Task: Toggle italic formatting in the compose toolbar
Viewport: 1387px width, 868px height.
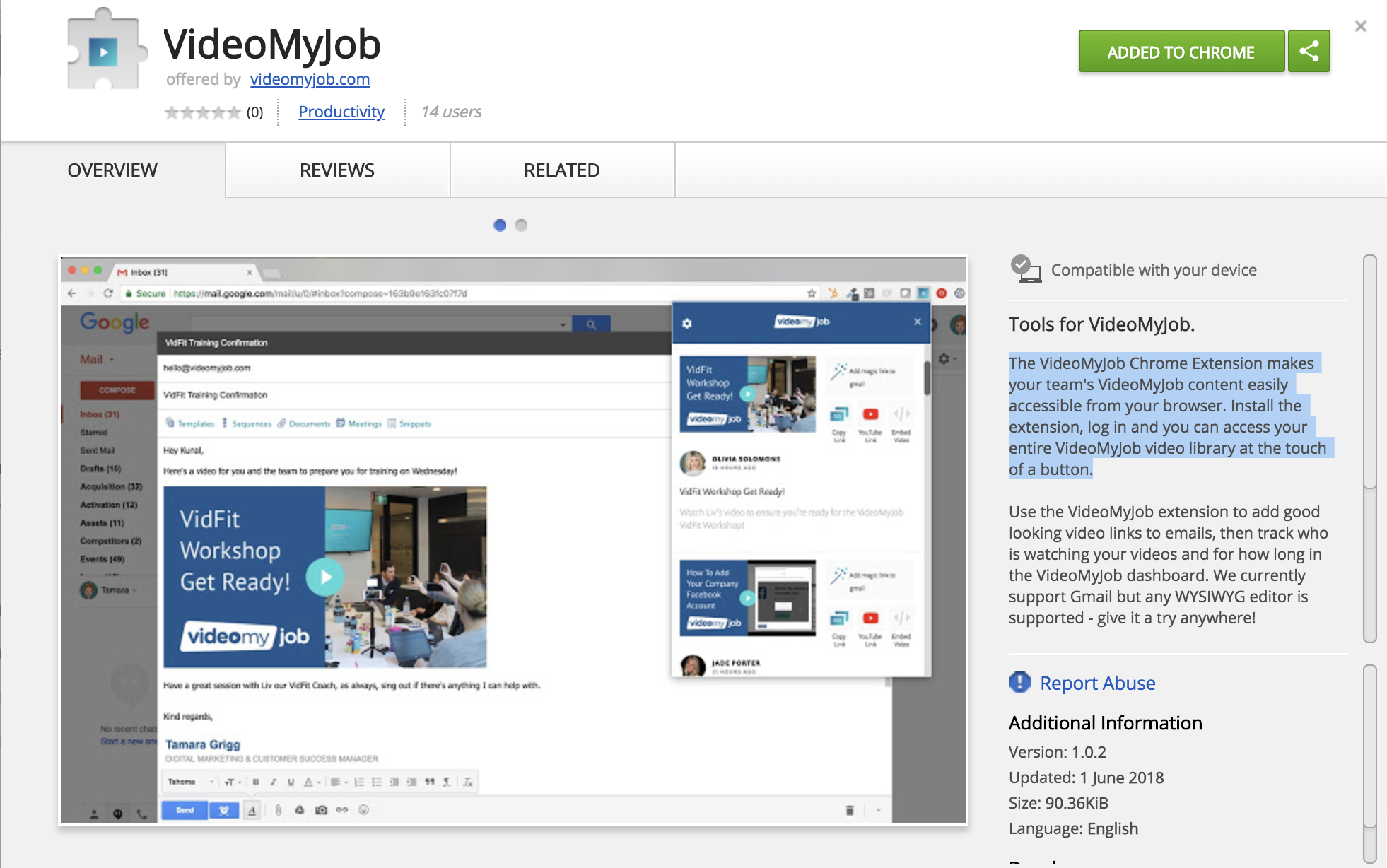Action: coord(274,782)
